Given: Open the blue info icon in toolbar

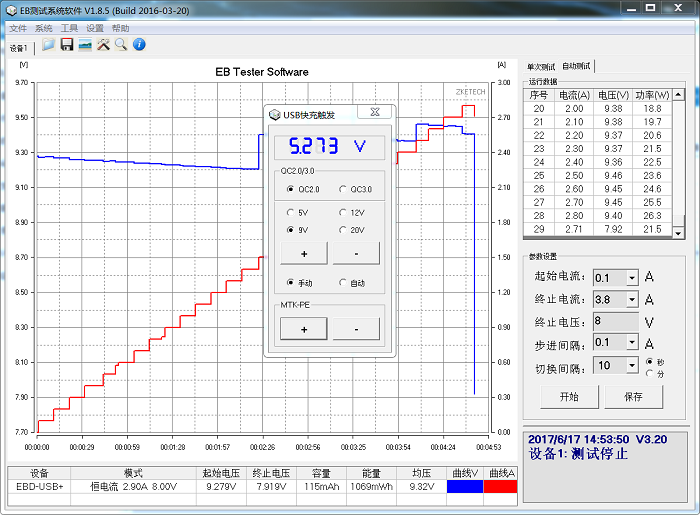Looking at the screenshot, I should click(x=139, y=45).
